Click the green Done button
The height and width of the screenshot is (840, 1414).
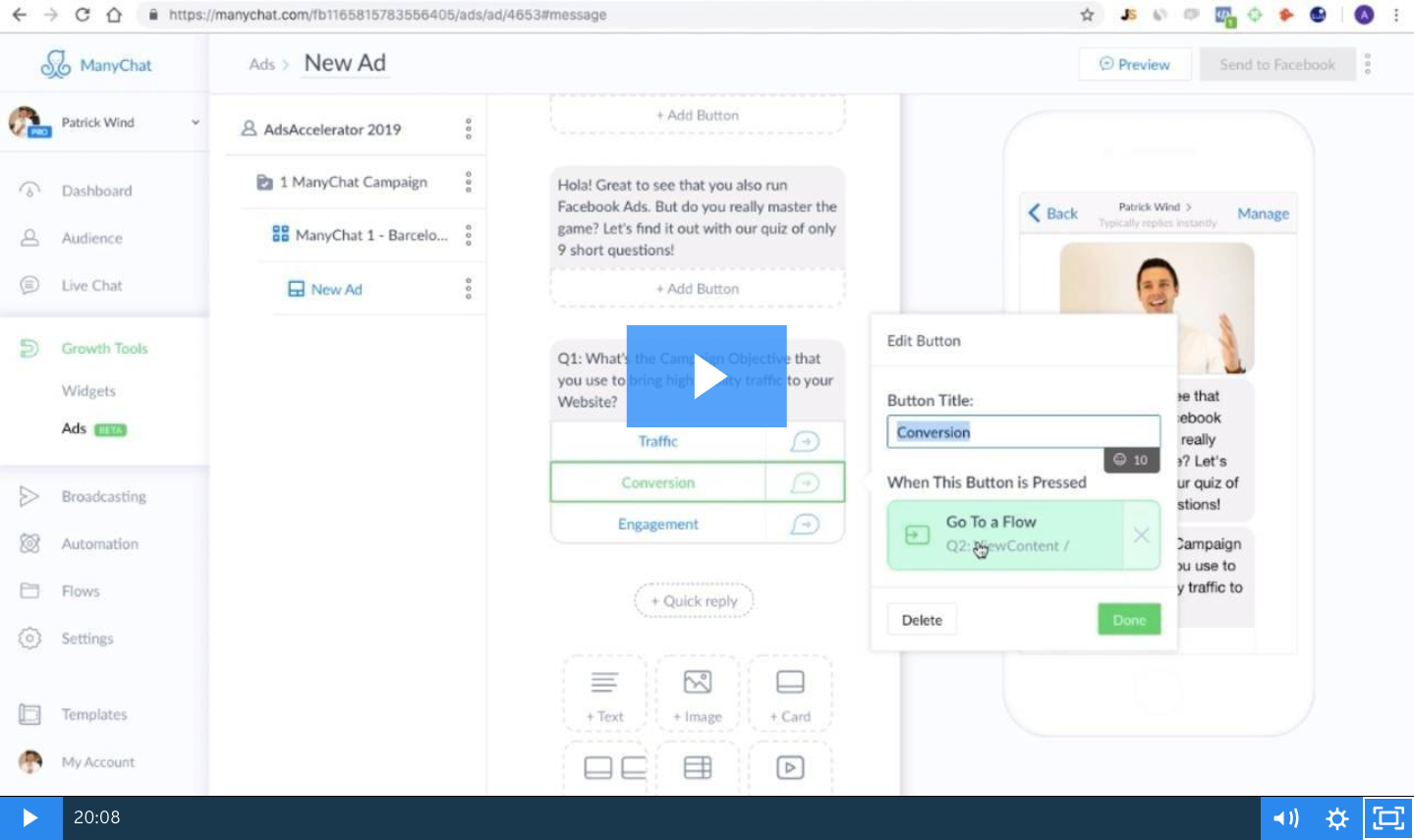click(x=1129, y=620)
